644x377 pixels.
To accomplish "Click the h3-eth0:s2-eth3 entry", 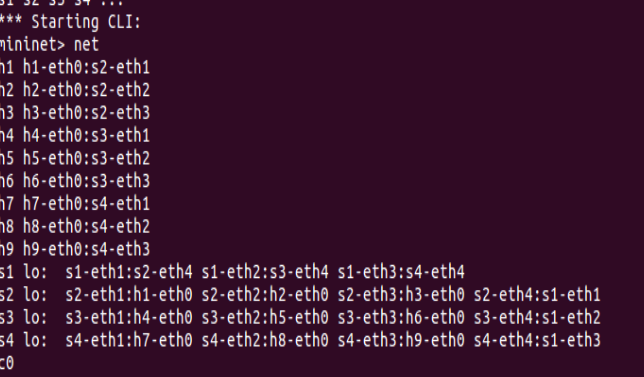I will click(87, 113).
